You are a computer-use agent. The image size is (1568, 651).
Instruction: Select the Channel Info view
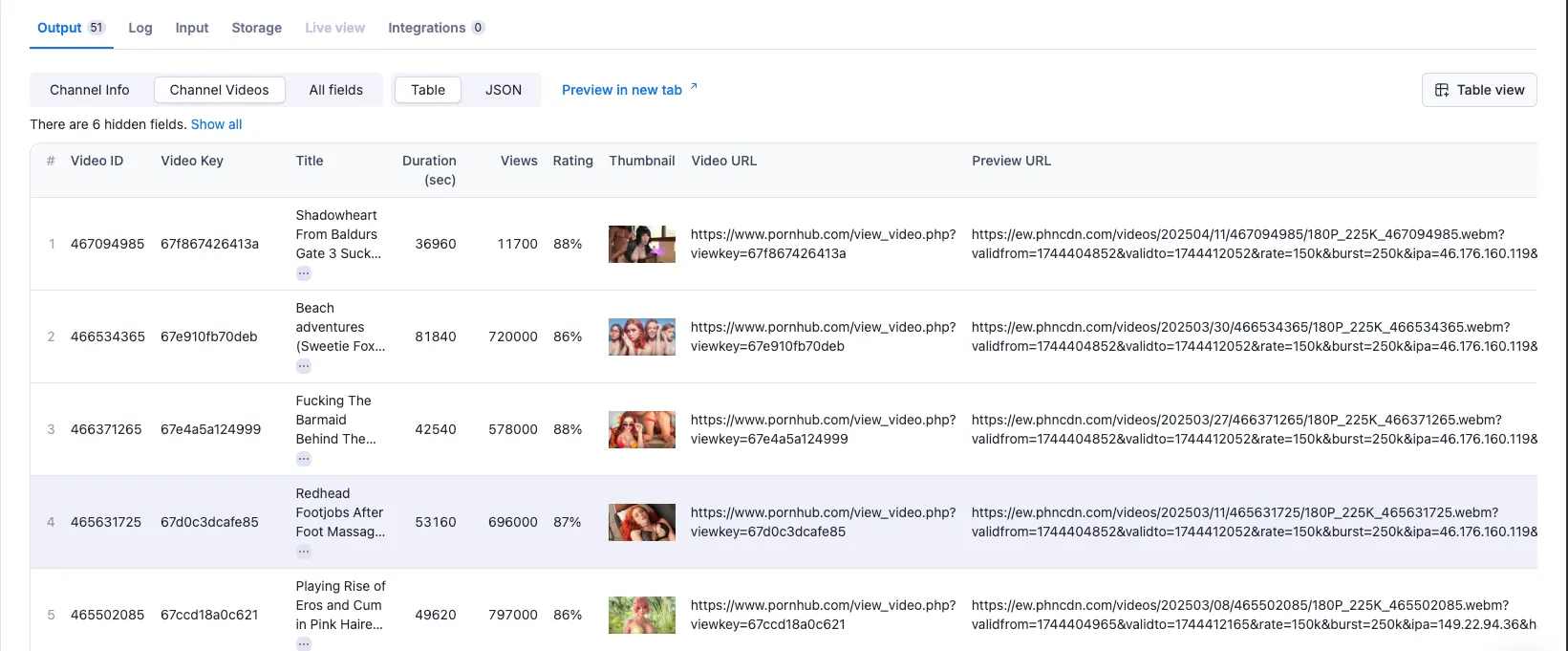click(x=90, y=90)
